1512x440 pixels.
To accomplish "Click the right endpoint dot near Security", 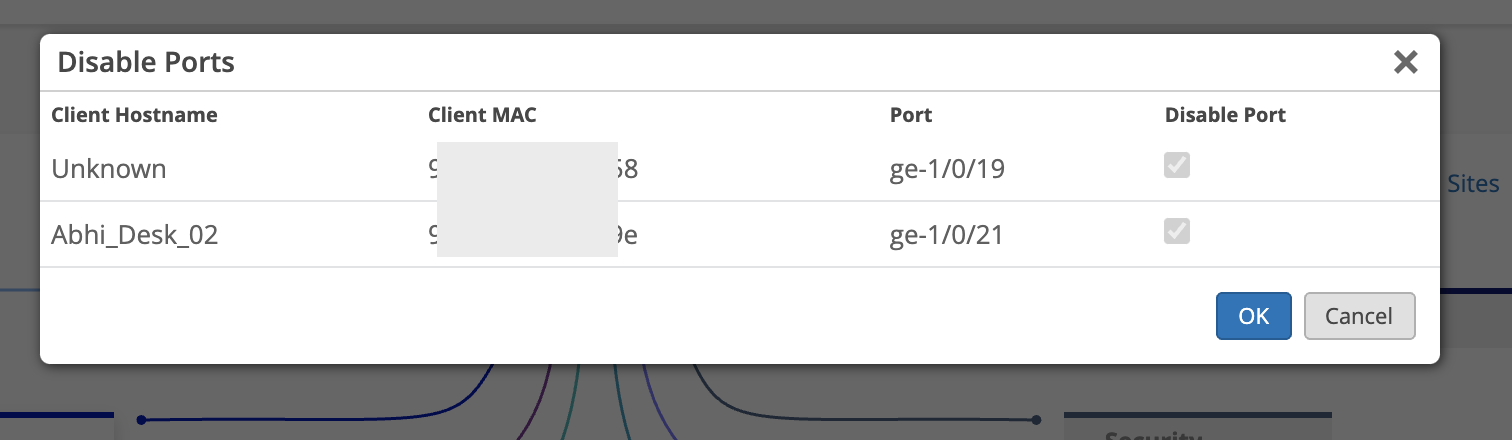I will pos(1037,419).
